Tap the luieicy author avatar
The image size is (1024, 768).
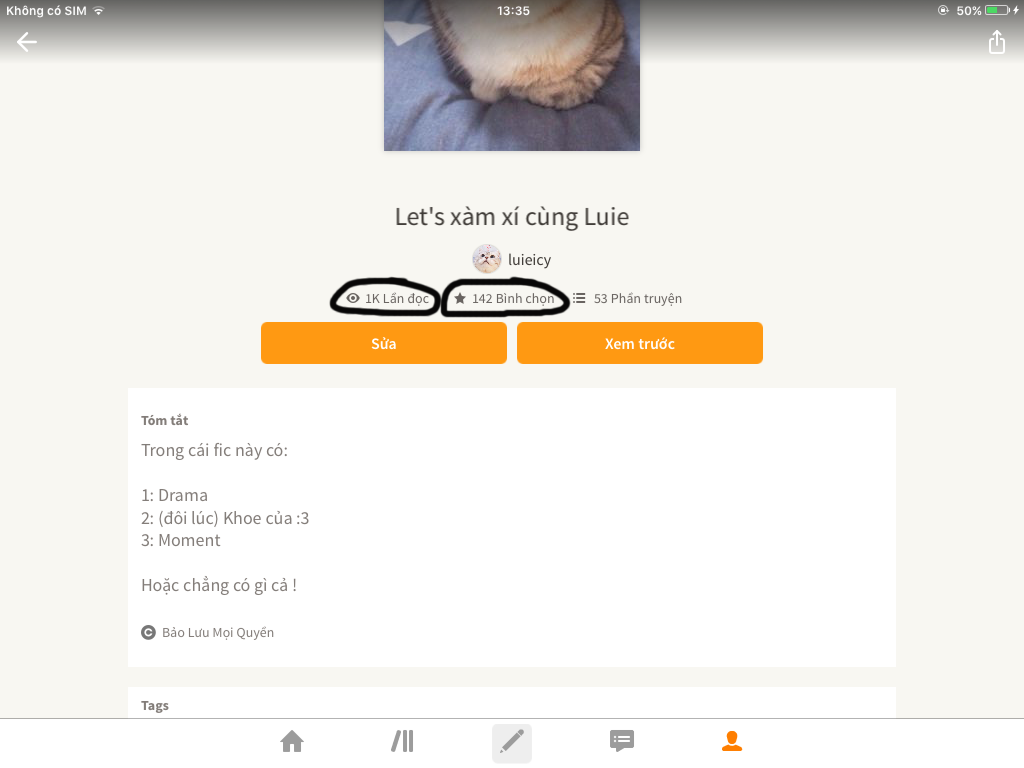[x=487, y=259]
